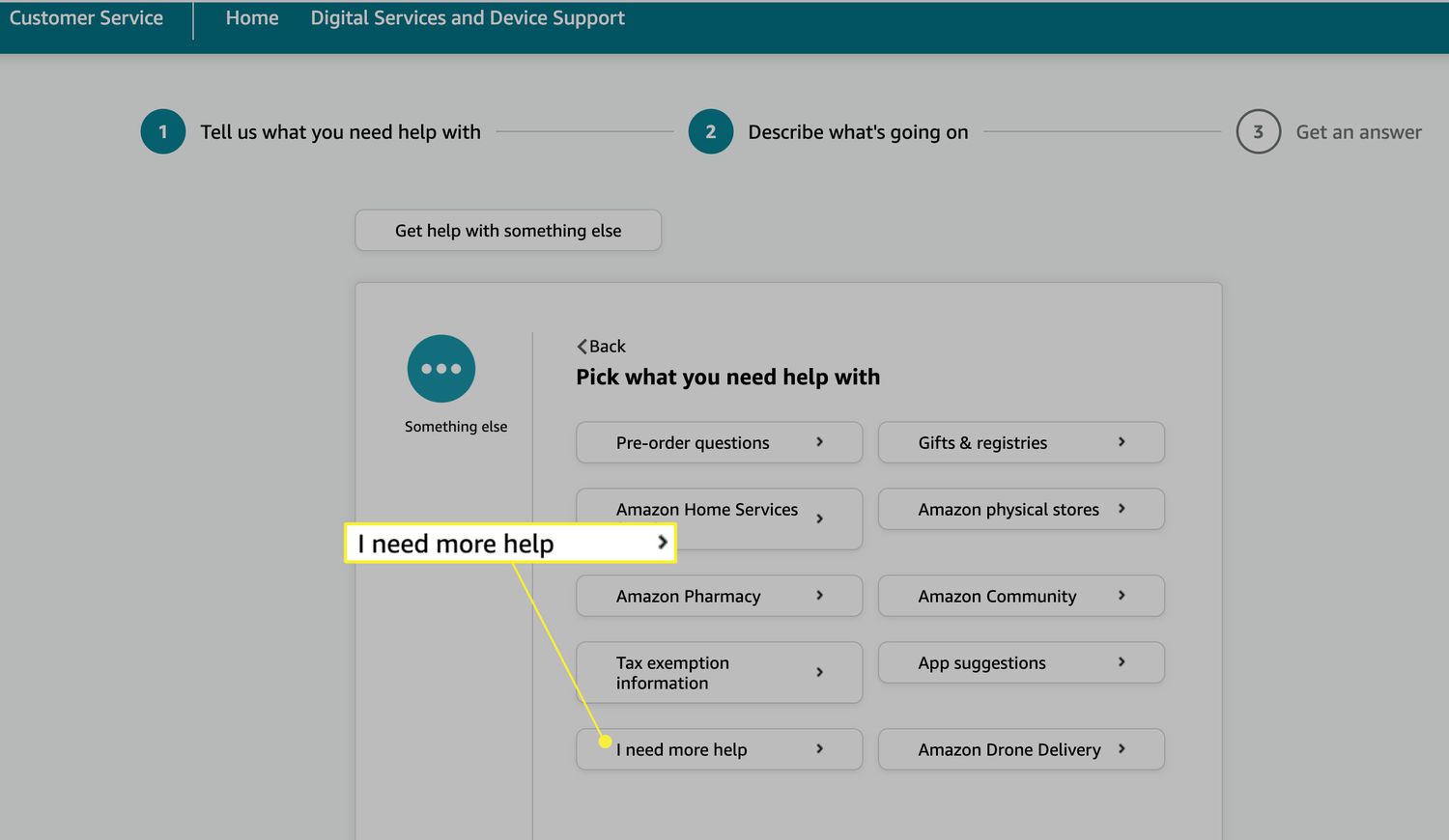The width and height of the screenshot is (1449, 840).
Task: Click the 'Get an answer' label
Action: tap(1358, 132)
